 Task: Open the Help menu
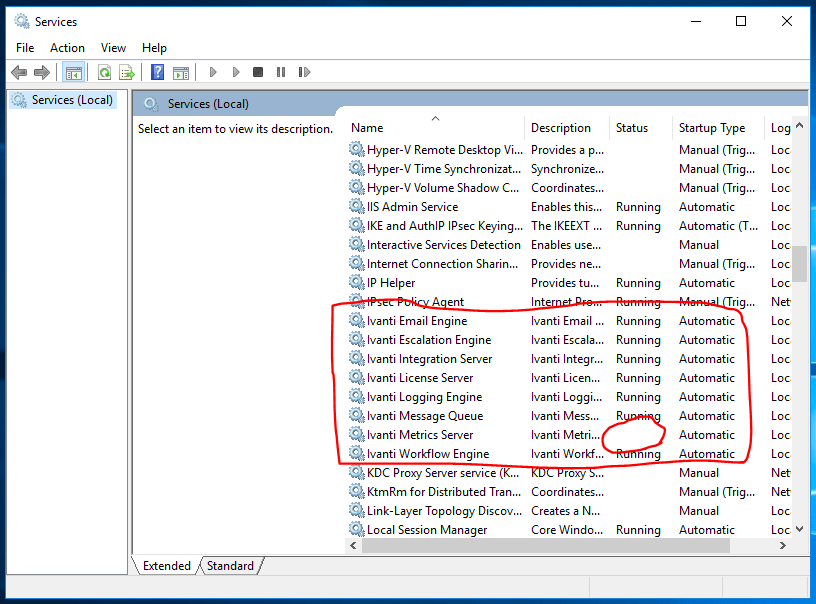click(x=154, y=48)
